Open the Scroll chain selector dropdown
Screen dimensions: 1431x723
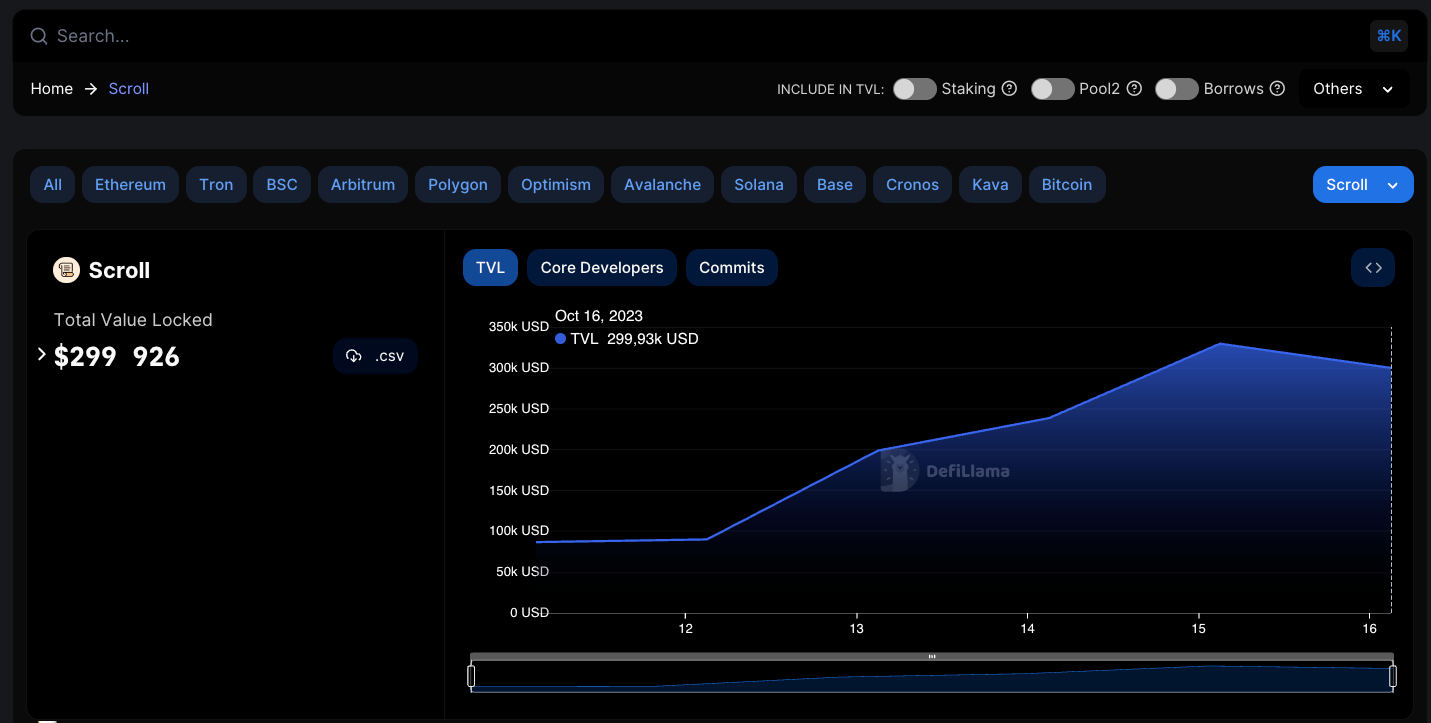pyautogui.click(x=1363, y=184)
